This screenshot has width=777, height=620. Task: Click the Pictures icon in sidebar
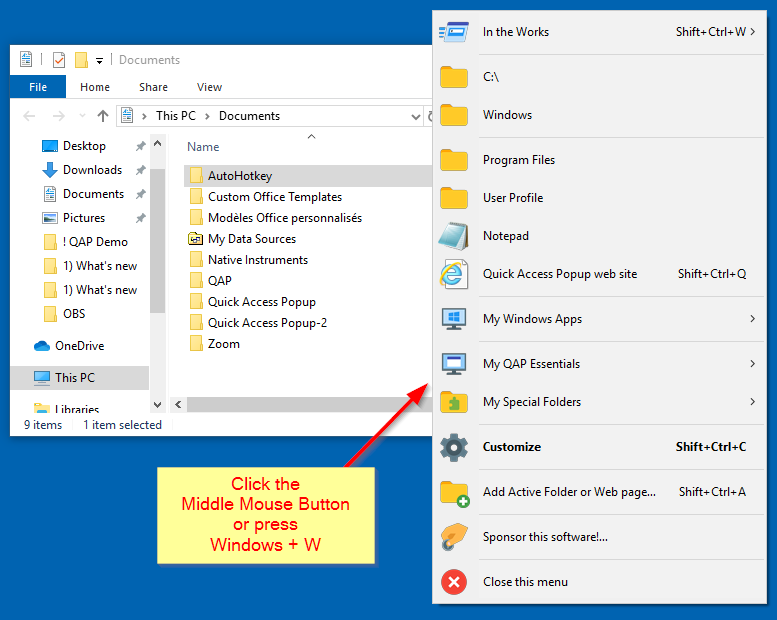50,218
